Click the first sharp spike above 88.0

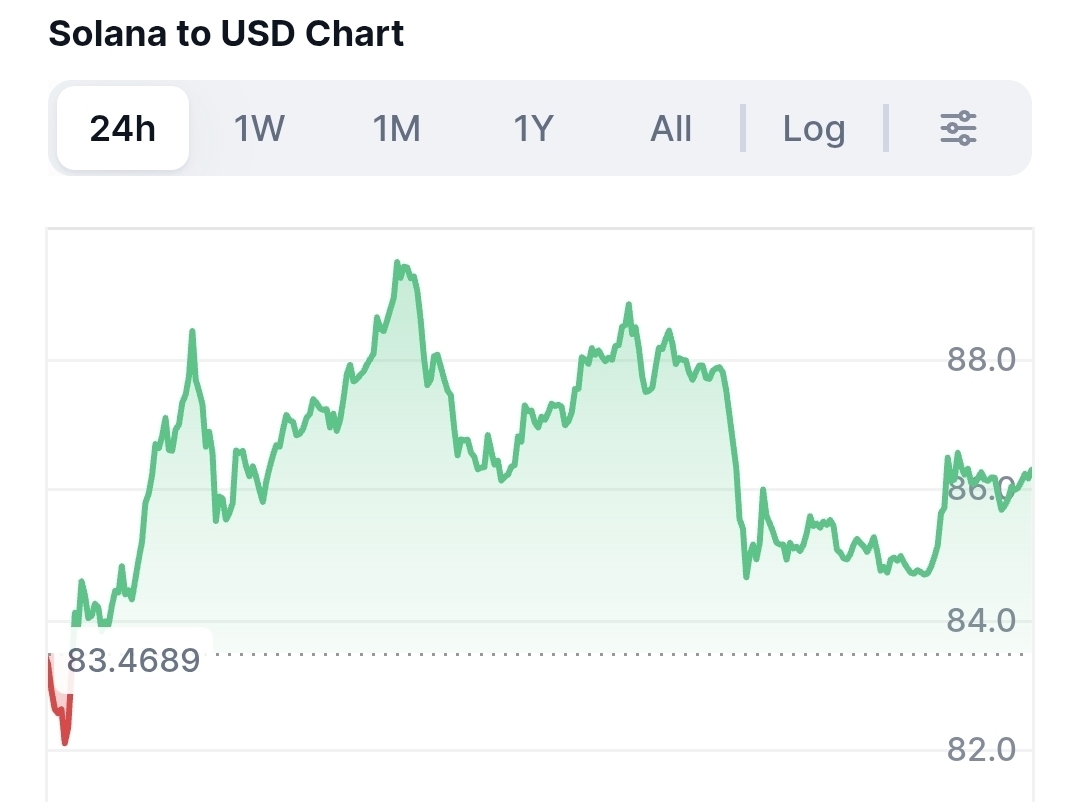click(x=192, y=331)
